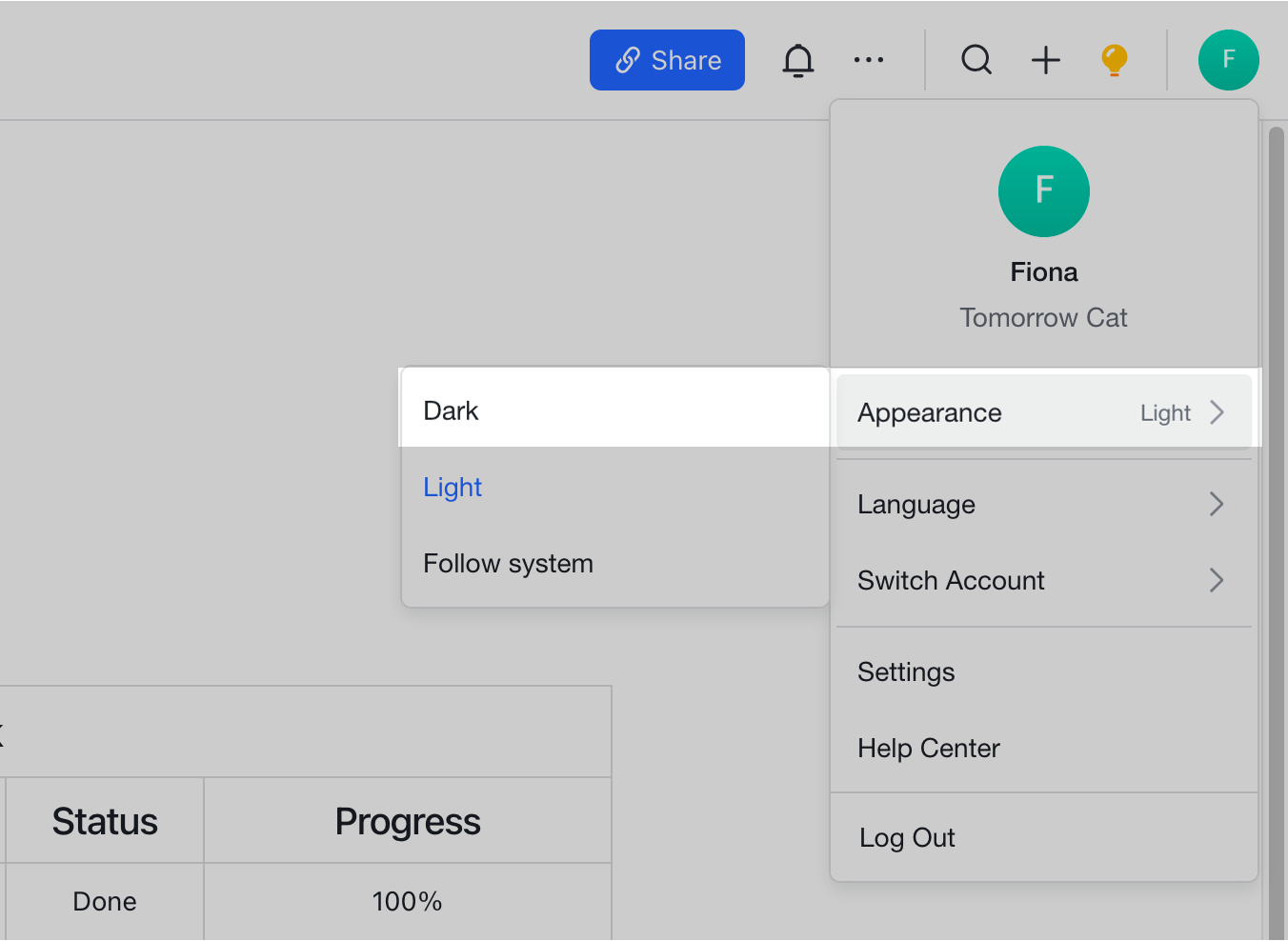Click the Progress column header

pos(407,821)
